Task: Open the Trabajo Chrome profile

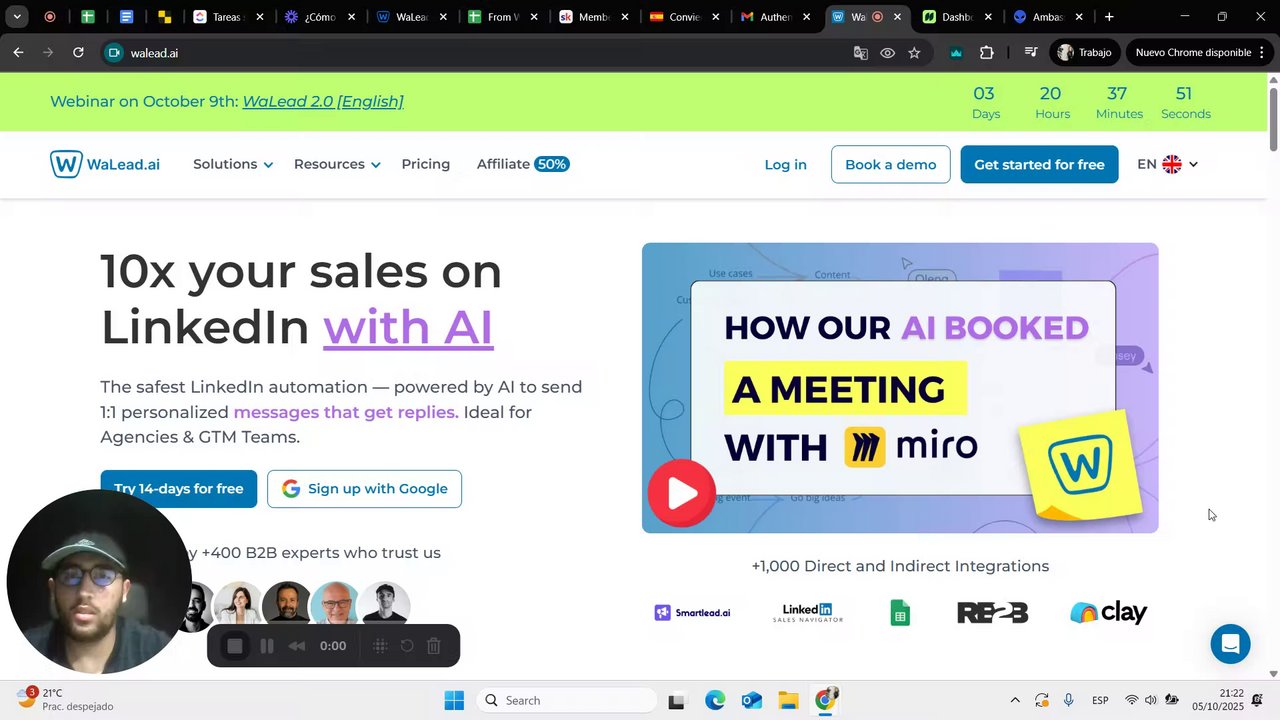Action: (1085, 53)
